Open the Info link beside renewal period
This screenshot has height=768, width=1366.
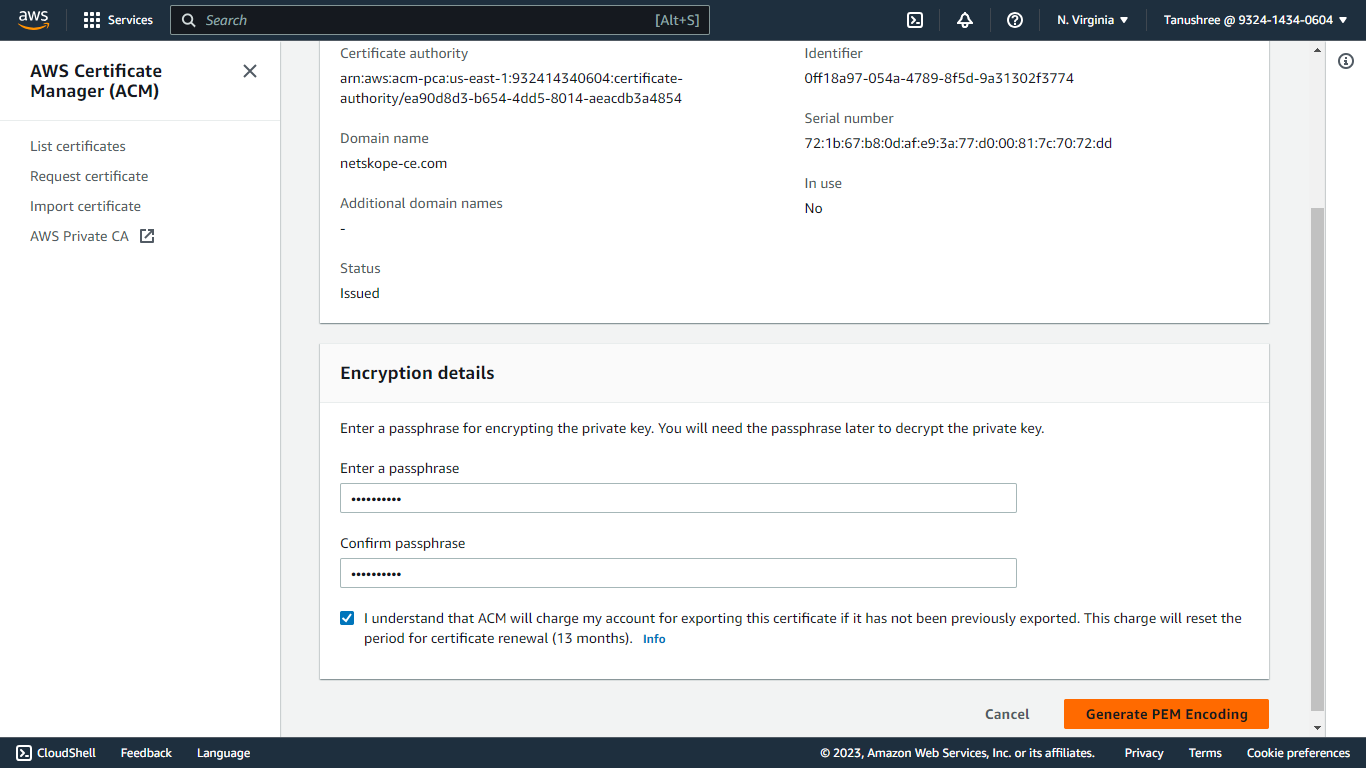[x=654, y=639]
